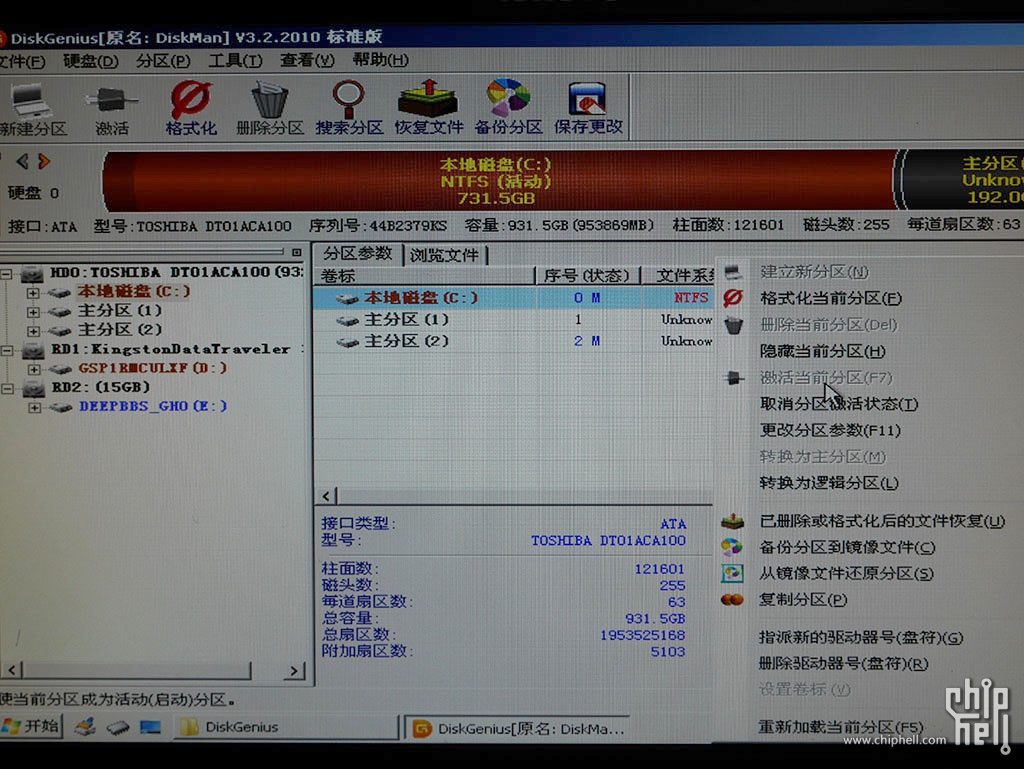The width and height of the screenshot is (1024, 769).
Task: Choose 隐藏当前分区(H) from context menu
Action: click(822, 351)
